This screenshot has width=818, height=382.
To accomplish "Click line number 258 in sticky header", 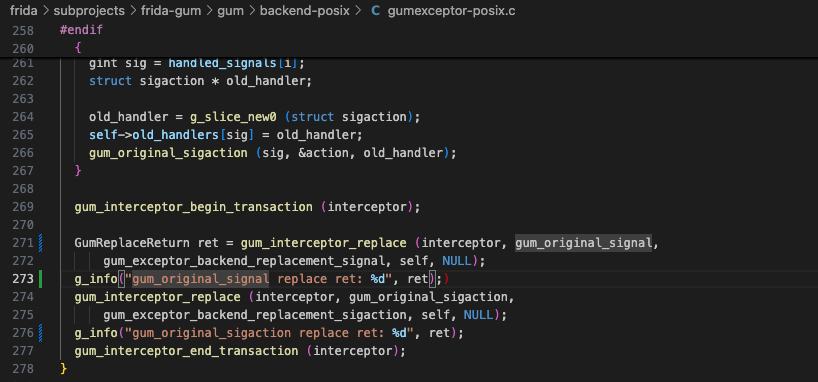I will click(22, 30).
